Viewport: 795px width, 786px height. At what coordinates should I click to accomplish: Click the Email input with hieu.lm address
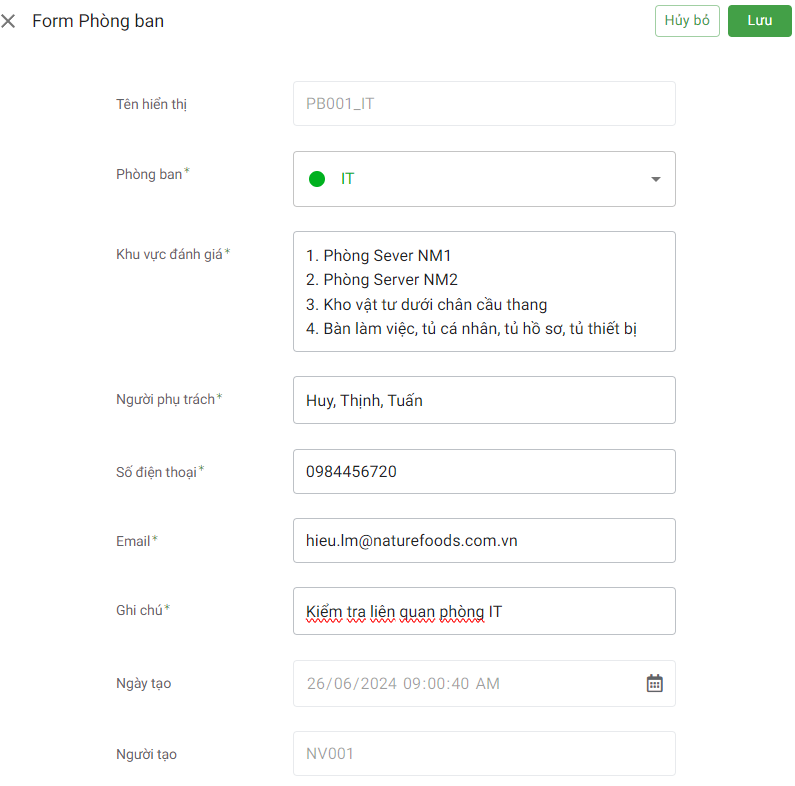tap(483, 540)
